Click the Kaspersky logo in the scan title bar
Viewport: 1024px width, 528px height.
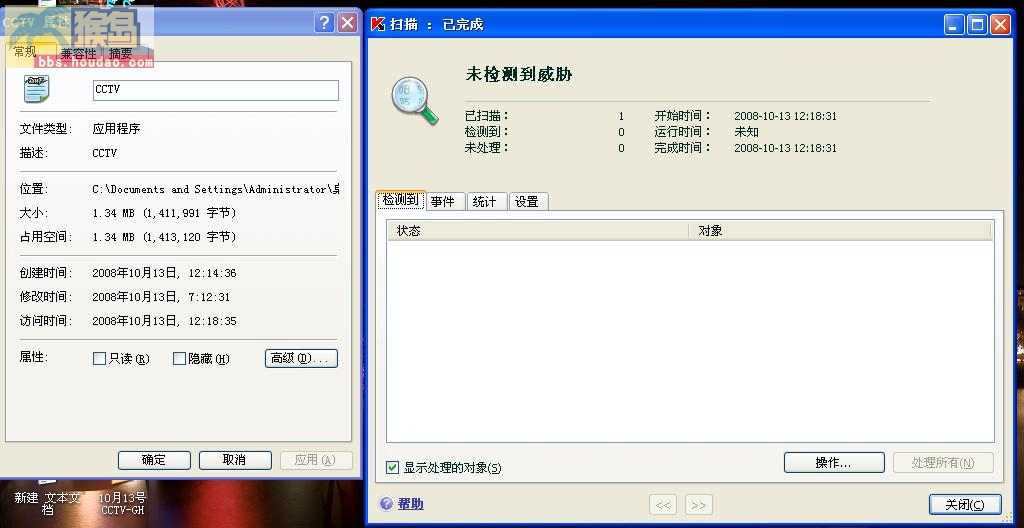377,25
